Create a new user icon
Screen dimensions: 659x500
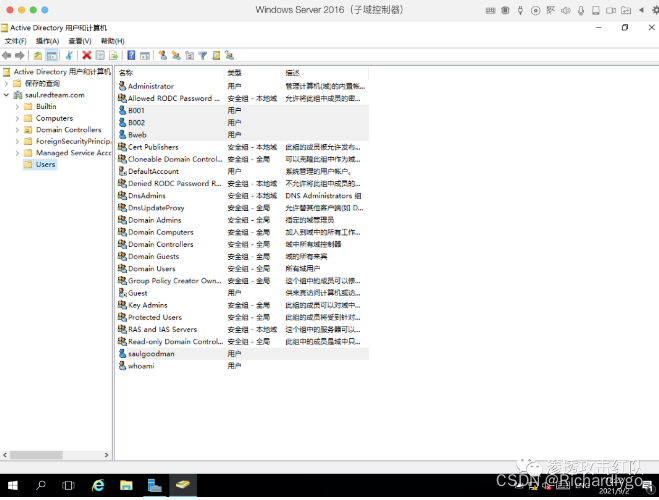tap(163, 55)
